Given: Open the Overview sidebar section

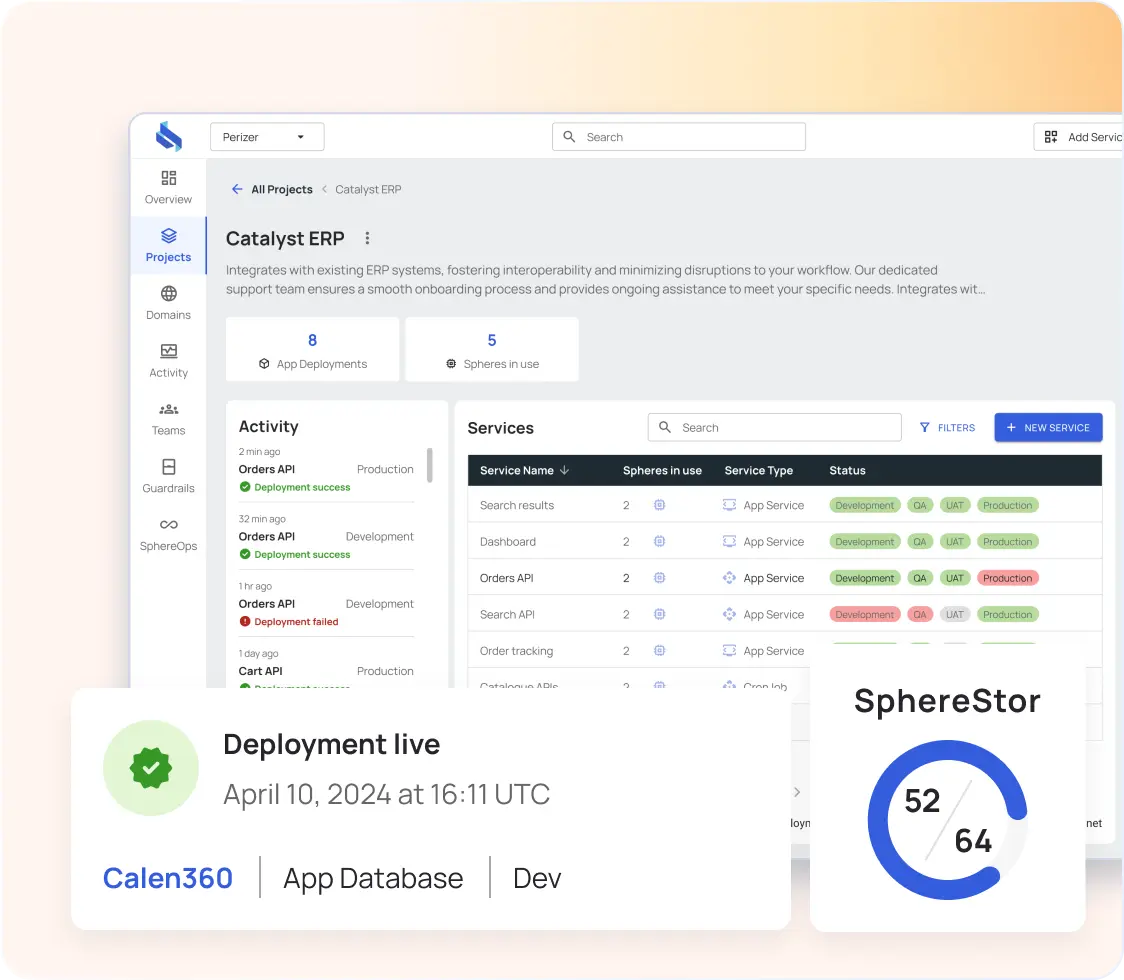Looking at the screenshot, I should tap(168, 188).
